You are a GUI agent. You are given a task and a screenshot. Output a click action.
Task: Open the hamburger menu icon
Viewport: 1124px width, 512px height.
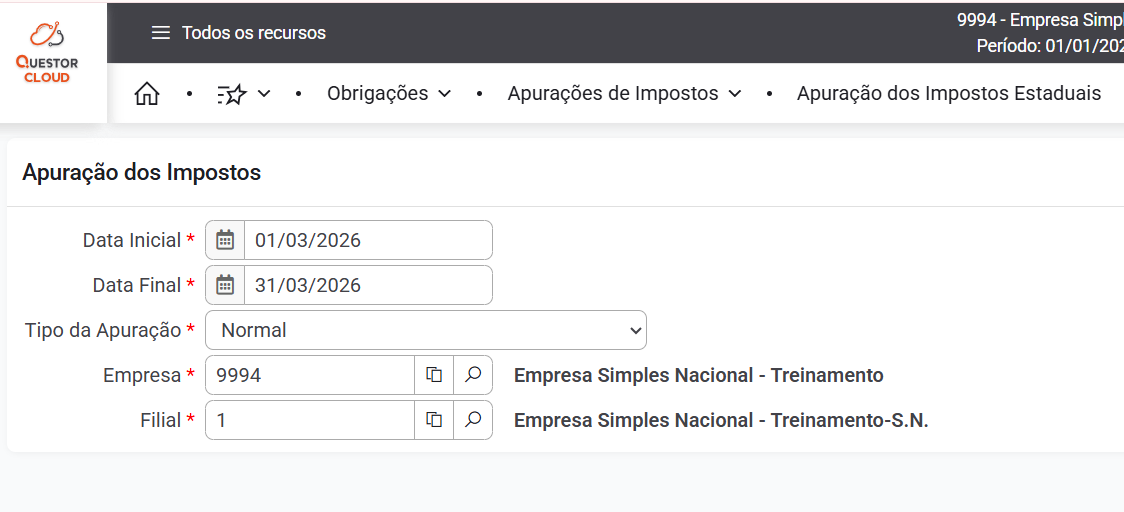tap(160, 33)
